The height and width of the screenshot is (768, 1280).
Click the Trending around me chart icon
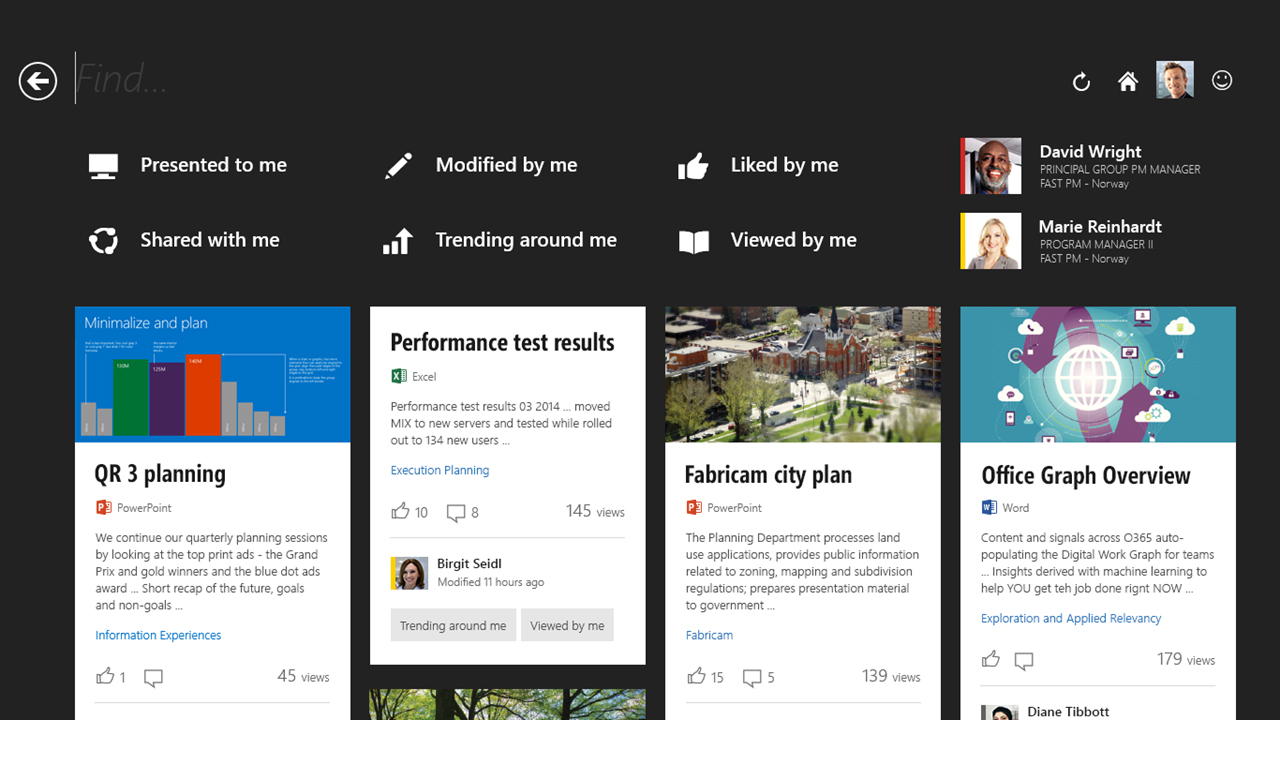click(398, 241)
